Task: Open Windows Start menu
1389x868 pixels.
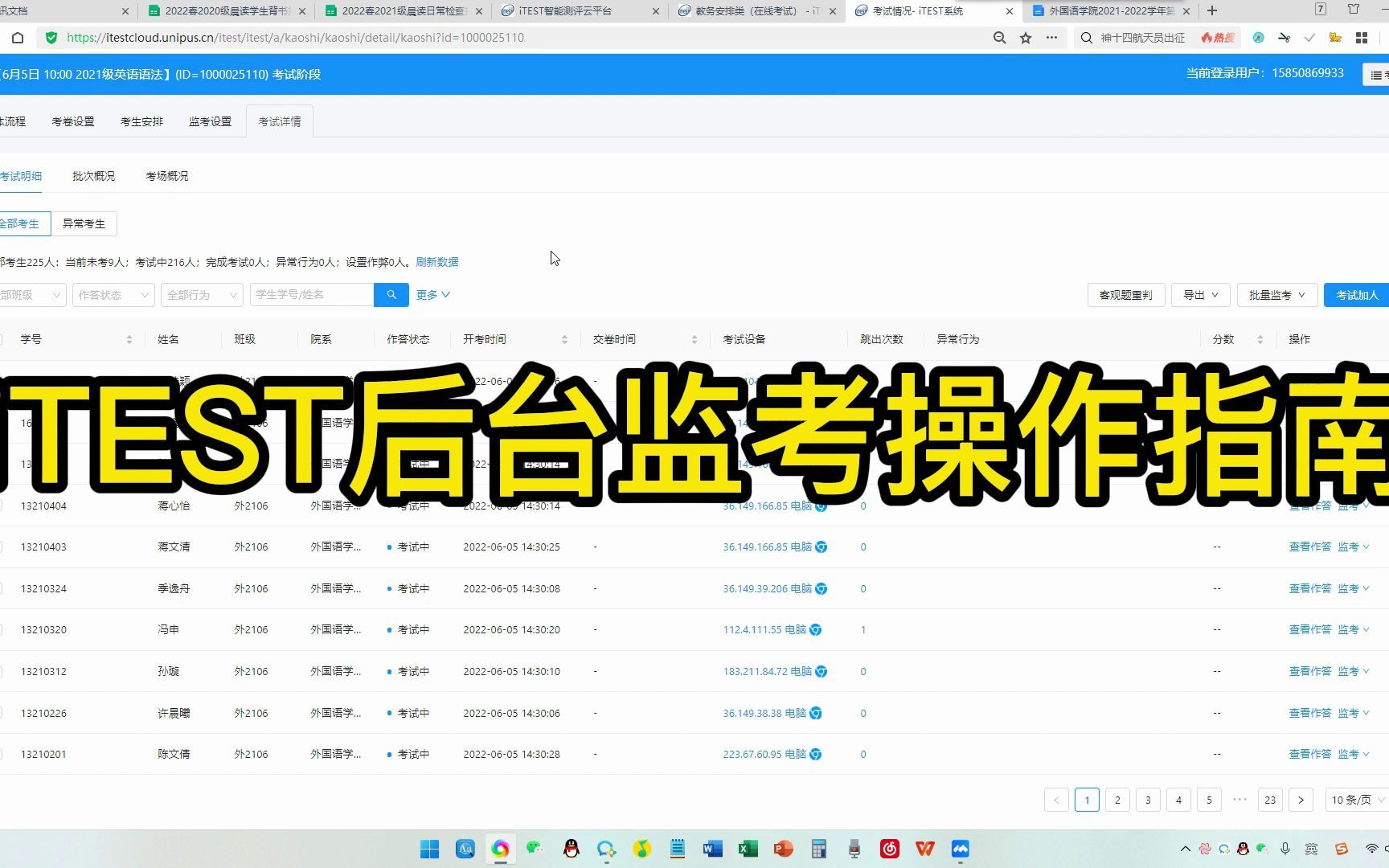Action: (x=430, y=849)
